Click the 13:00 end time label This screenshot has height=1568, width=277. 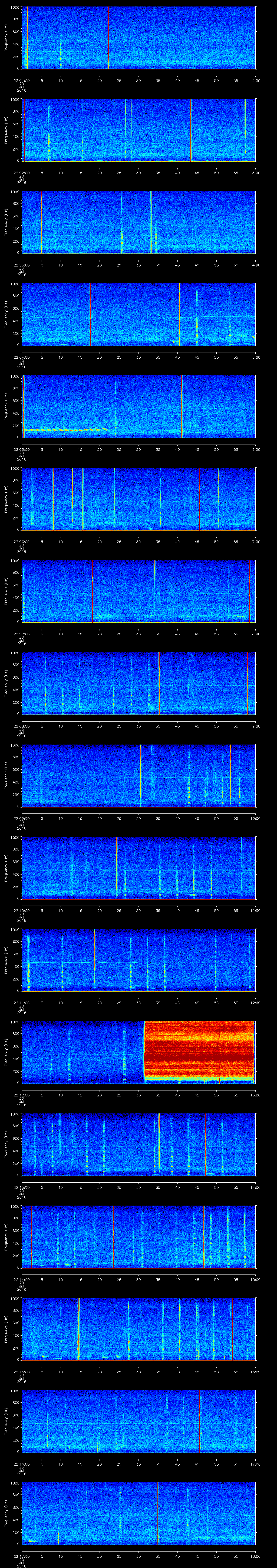click(x=256, y=1095)
